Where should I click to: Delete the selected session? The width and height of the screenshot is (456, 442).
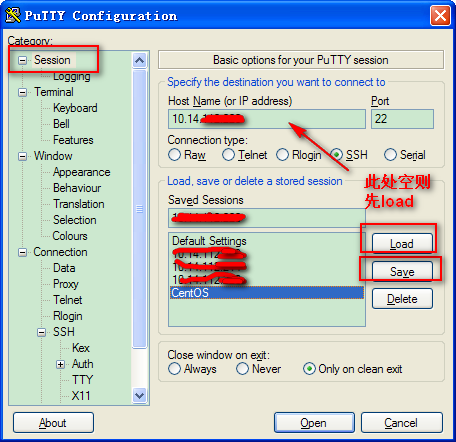tap(402, 299)
